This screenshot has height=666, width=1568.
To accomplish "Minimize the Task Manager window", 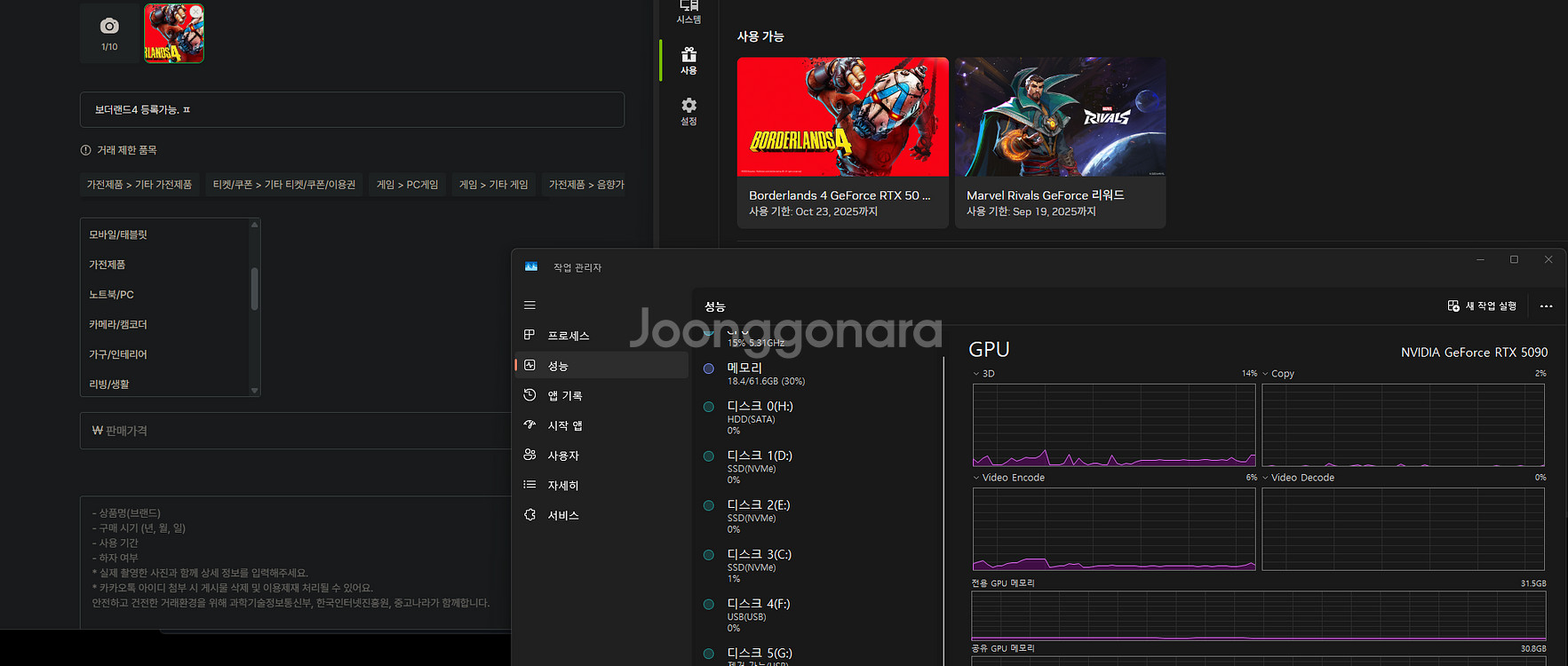I will [x=1480, y=259].
